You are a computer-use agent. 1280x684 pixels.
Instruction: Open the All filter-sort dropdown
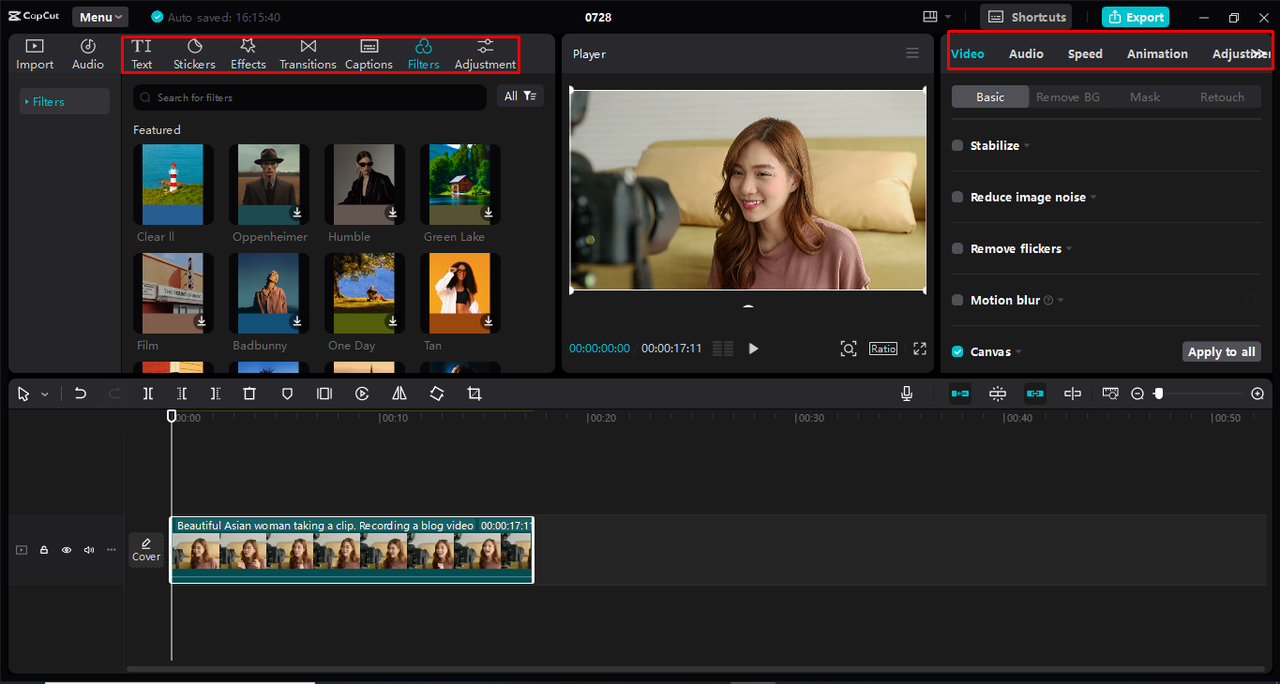point(520,96)
